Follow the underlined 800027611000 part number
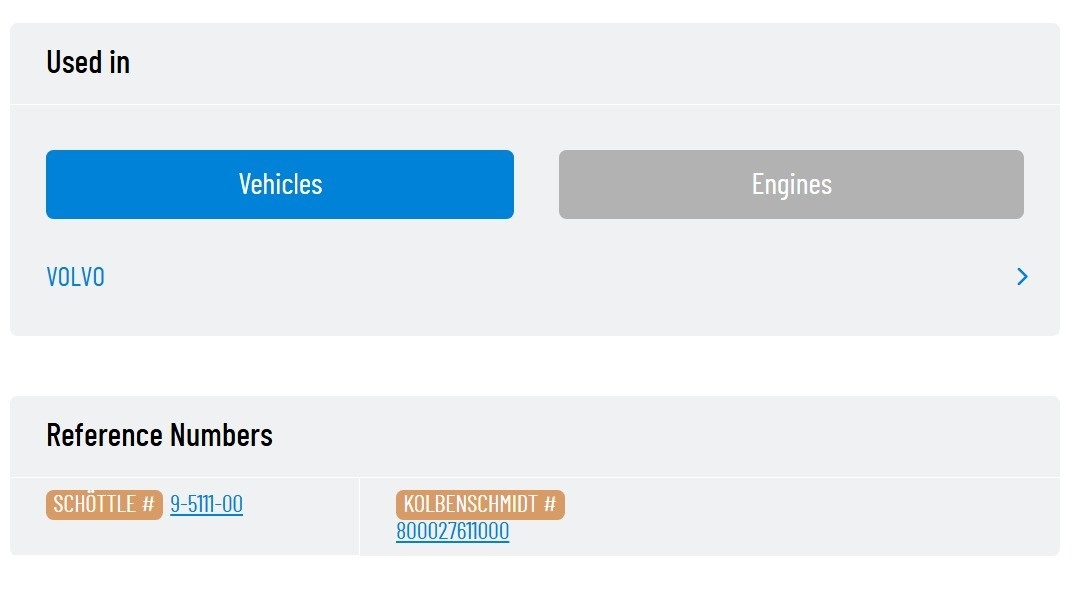 (x=453, y=531)
